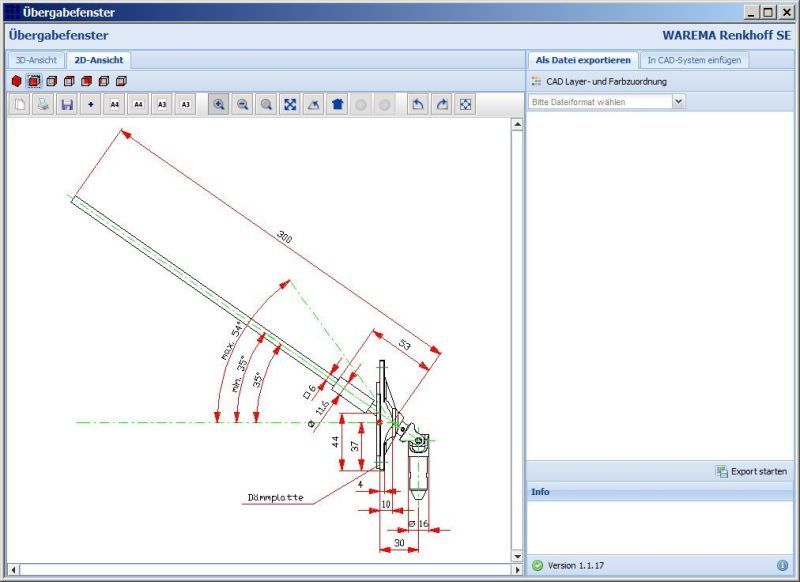
Task: Select the last A3 page format button
Action: tap(186, 104)
